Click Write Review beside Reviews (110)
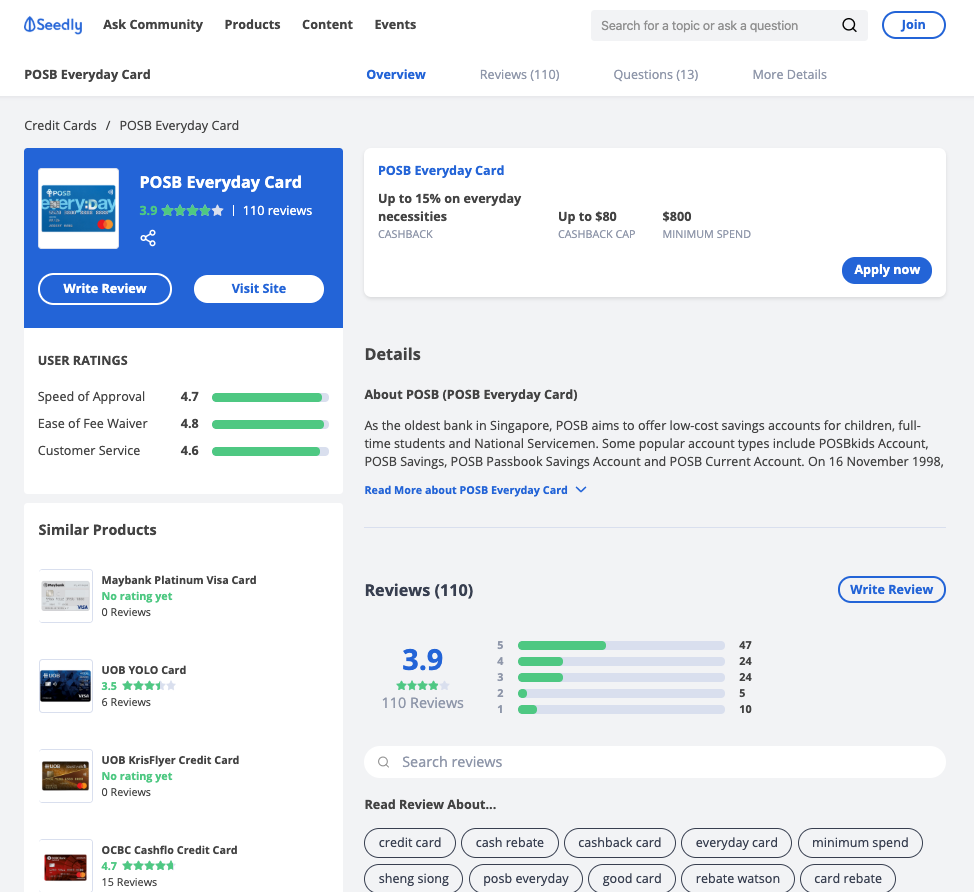This screenshot has height=892, width=974. 891,589
